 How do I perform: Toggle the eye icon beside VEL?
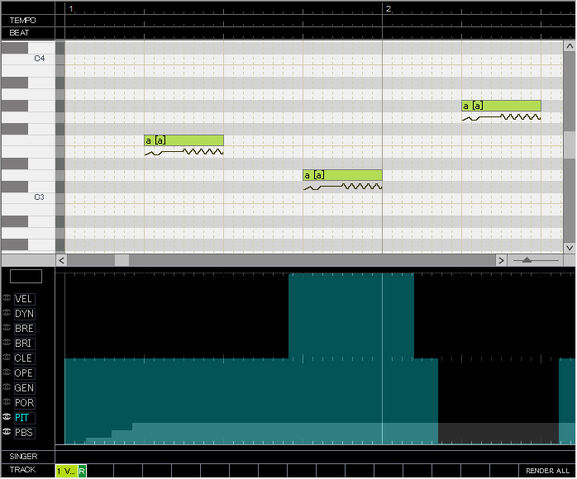[7, 298]
